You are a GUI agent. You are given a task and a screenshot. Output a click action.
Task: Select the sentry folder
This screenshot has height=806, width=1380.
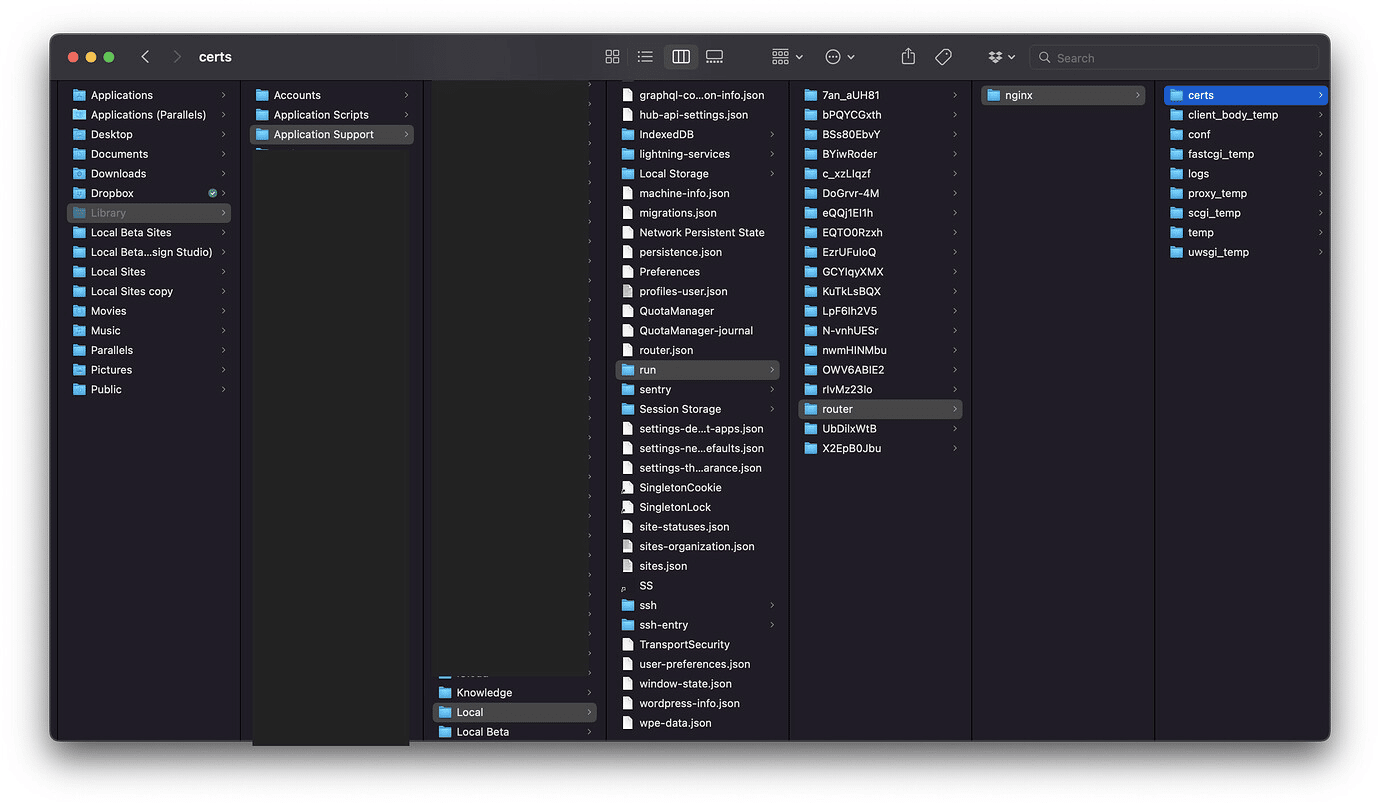(x=697, y=389)
